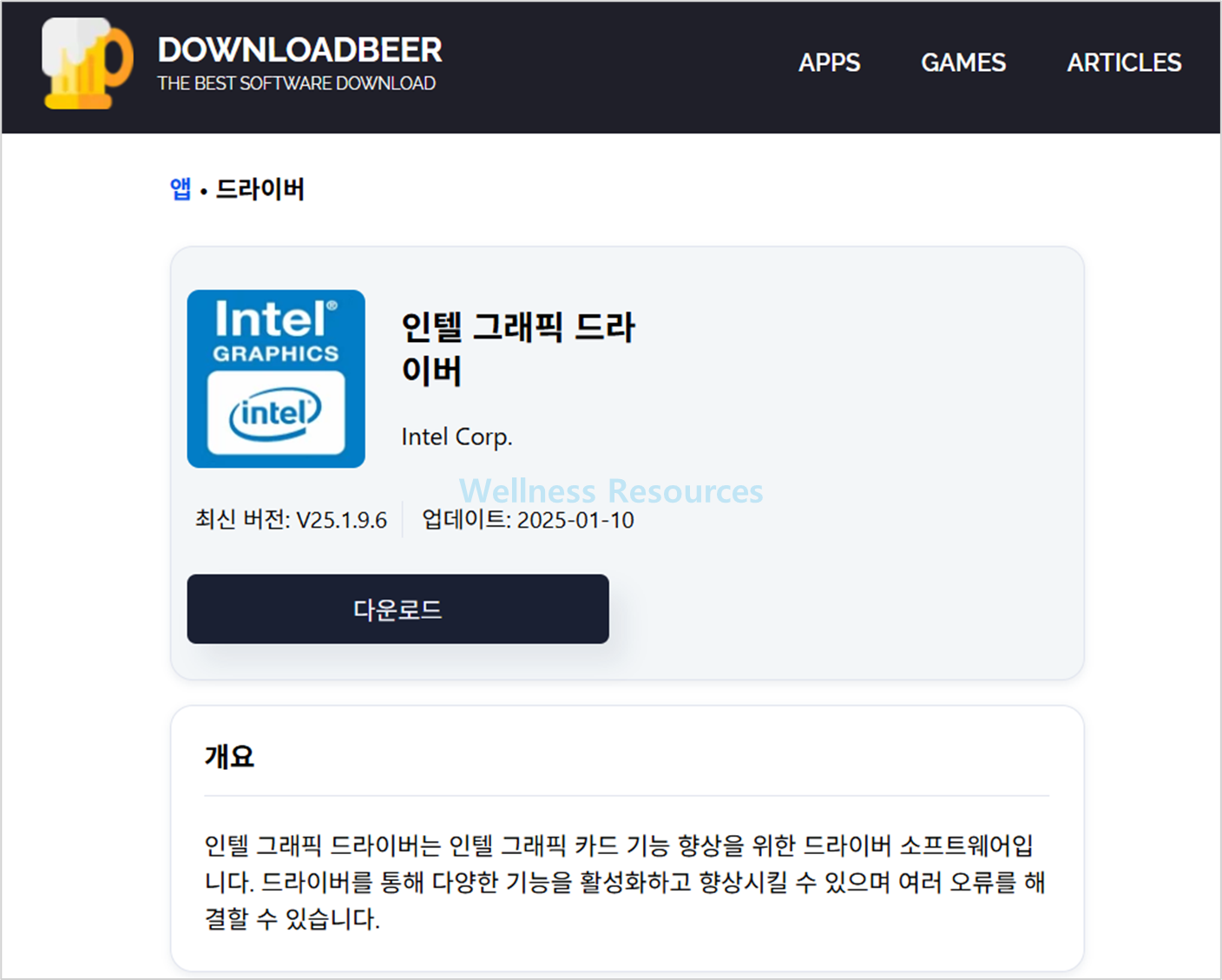
Task: Click the 최신 버전: V25.1.9.6 text
Action: point(291,520)
